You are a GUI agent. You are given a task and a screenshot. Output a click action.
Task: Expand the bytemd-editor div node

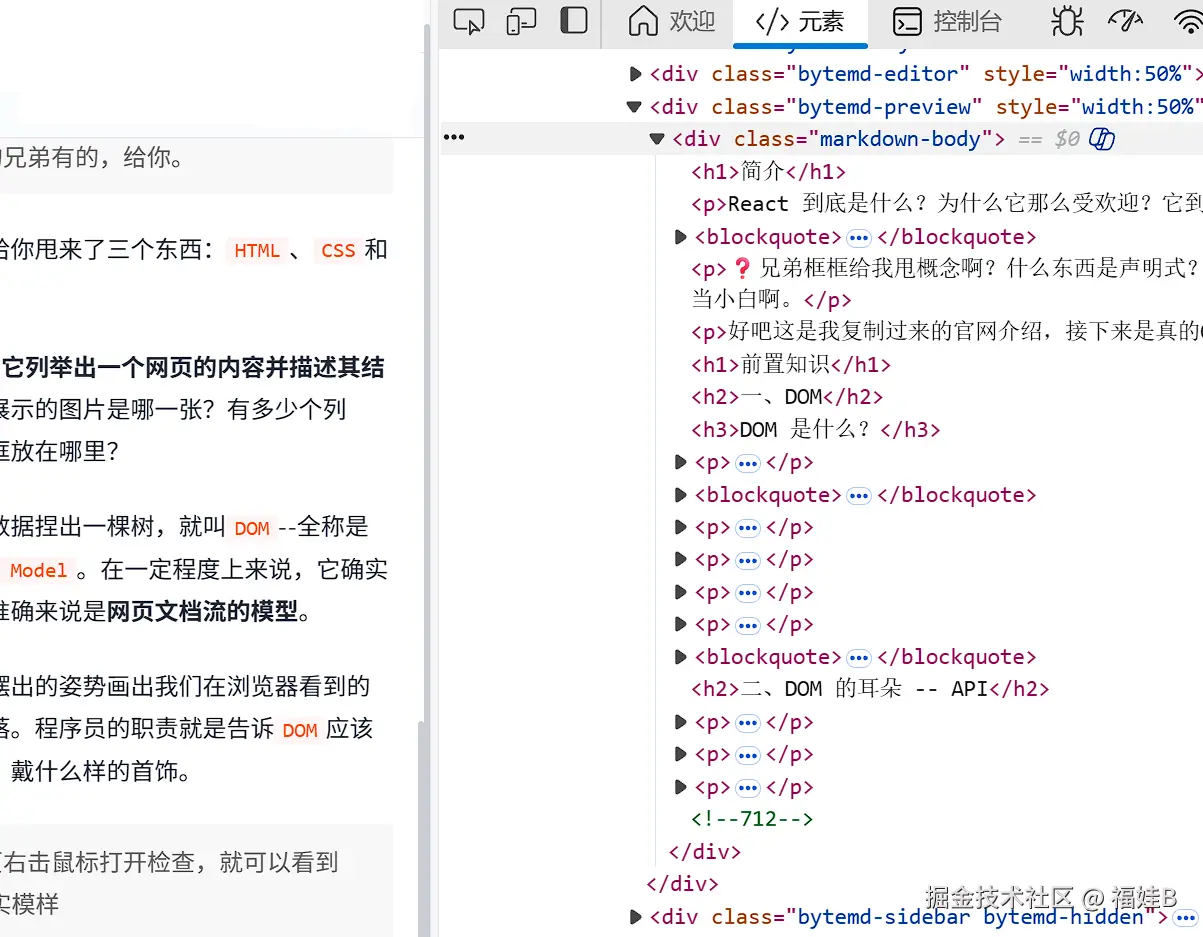coord(635,74)
